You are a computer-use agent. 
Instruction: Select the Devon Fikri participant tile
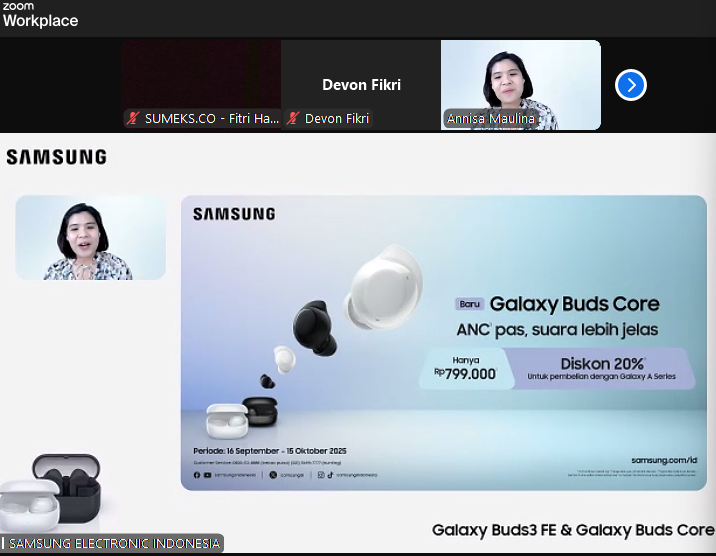pyautogui.click(x=361, y=78)
